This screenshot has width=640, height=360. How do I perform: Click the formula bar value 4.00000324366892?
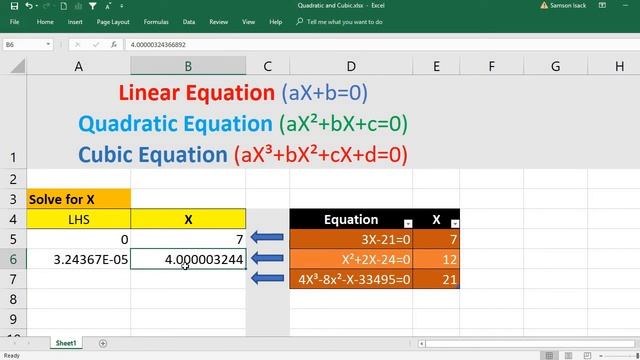(158, 44)
